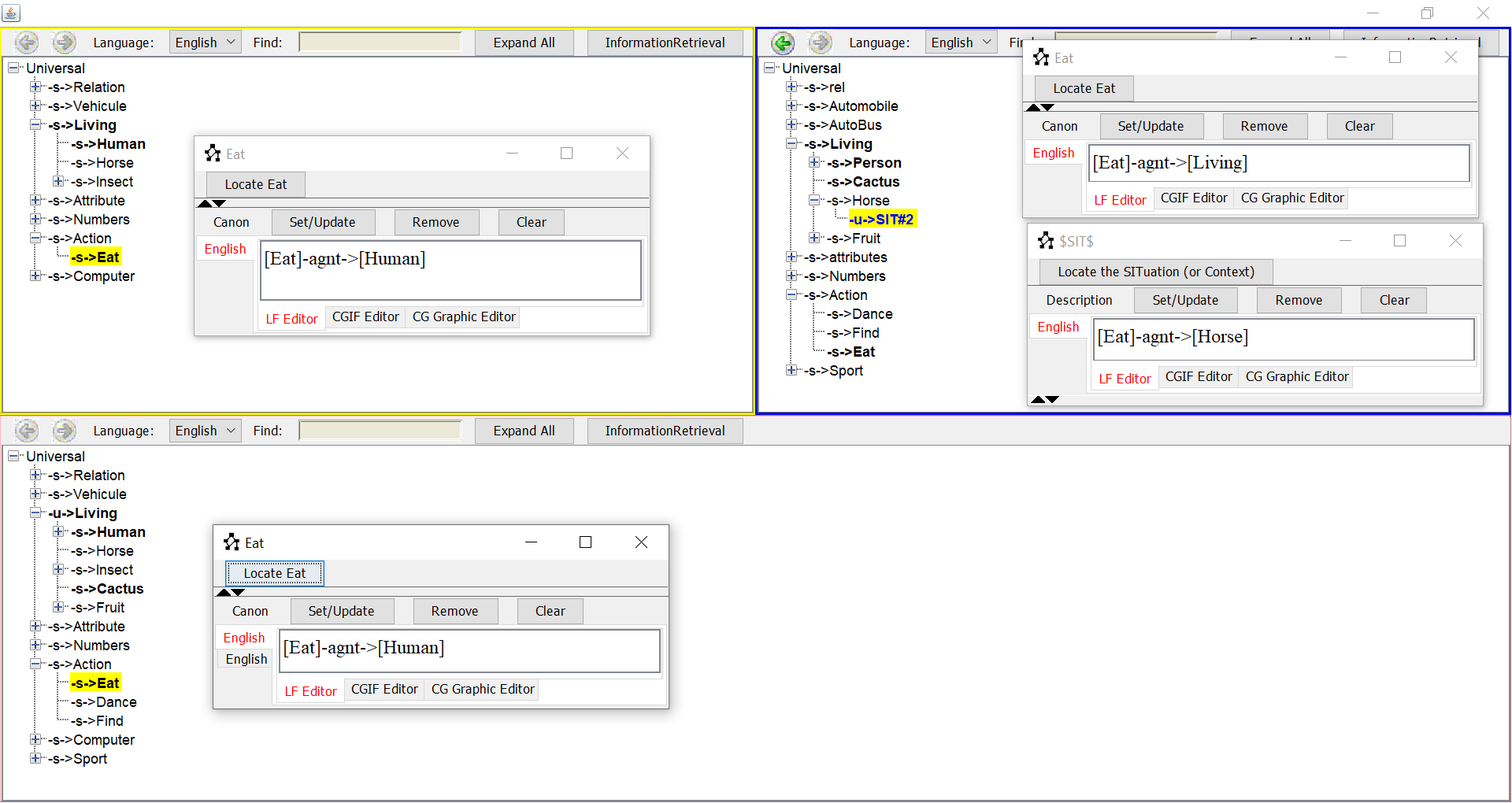The height and width of the screenshot is (803, 1512).
Task: Click the up split arrow in top-right Eat dialog
Action: click(x=1033, y=107)
